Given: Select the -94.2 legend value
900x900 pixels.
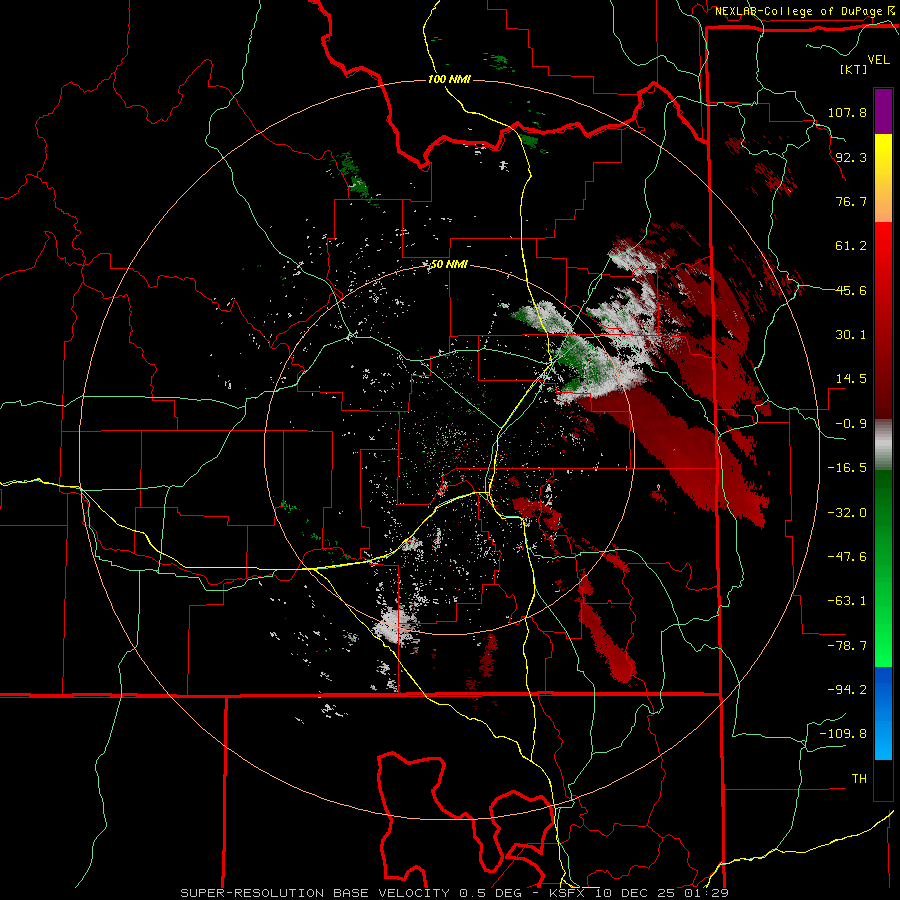Looking at the screenshot, I should 847,690.
